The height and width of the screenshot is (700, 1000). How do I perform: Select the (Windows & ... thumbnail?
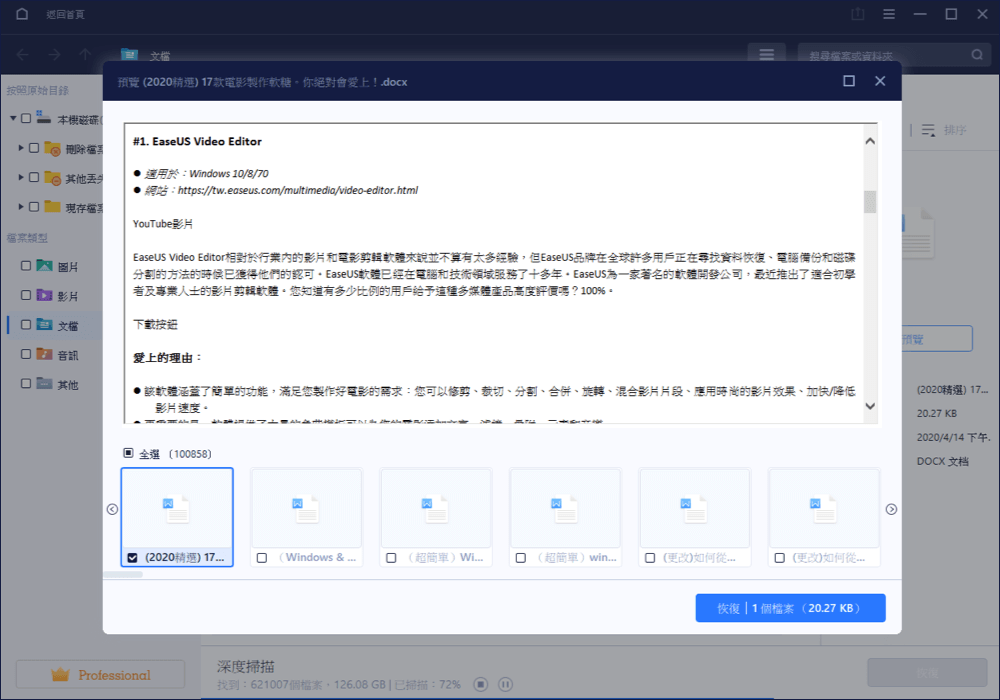pos(307,517)
